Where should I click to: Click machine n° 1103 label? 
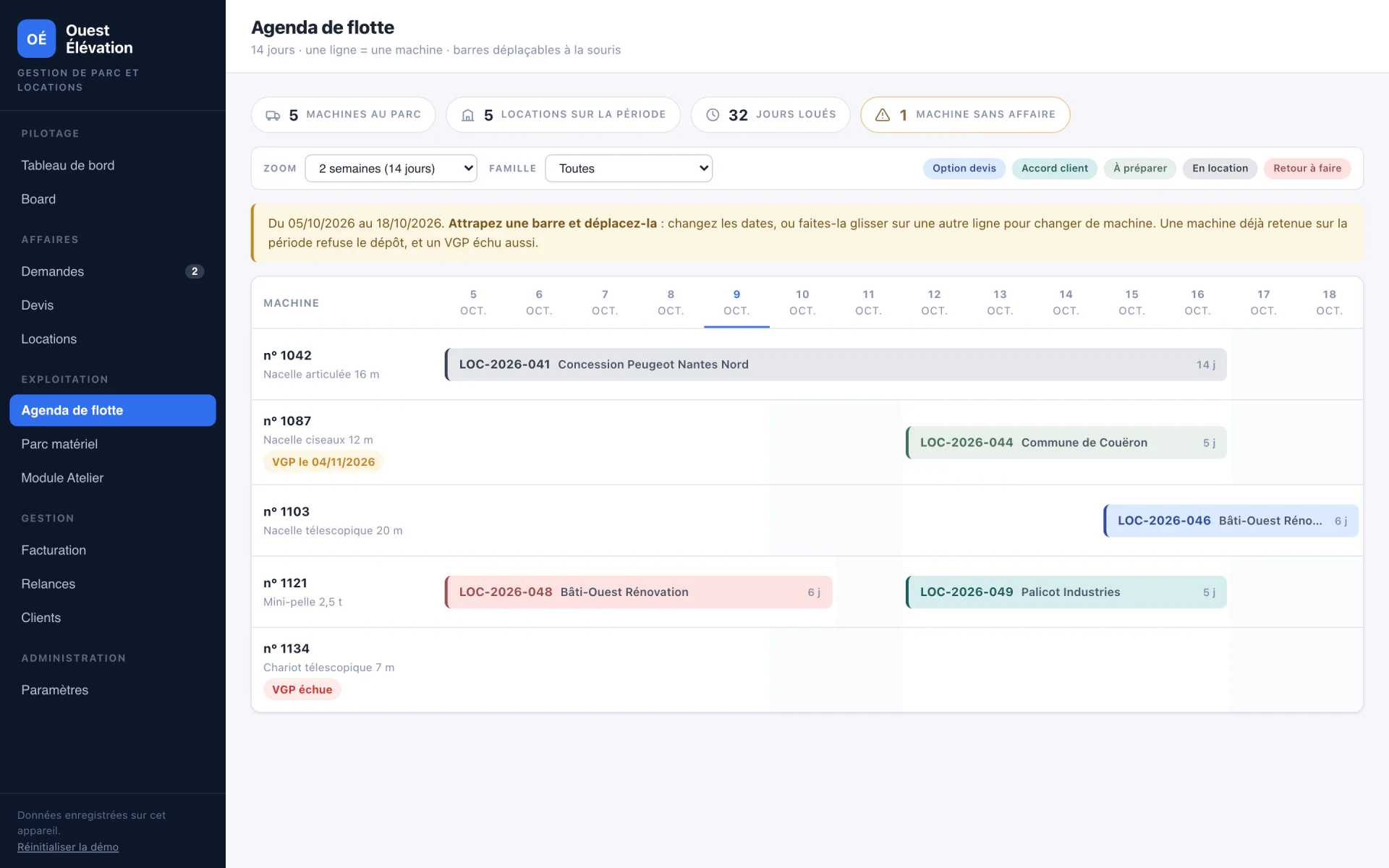(286, 512)
